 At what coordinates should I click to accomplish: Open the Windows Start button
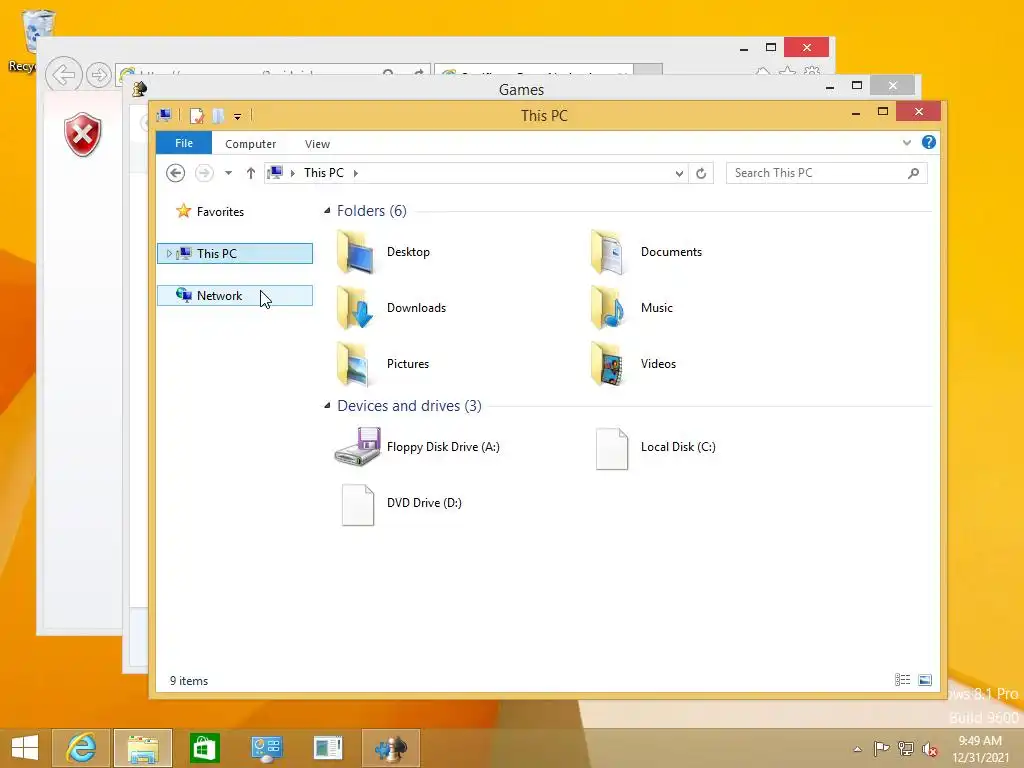pos(25,748)
